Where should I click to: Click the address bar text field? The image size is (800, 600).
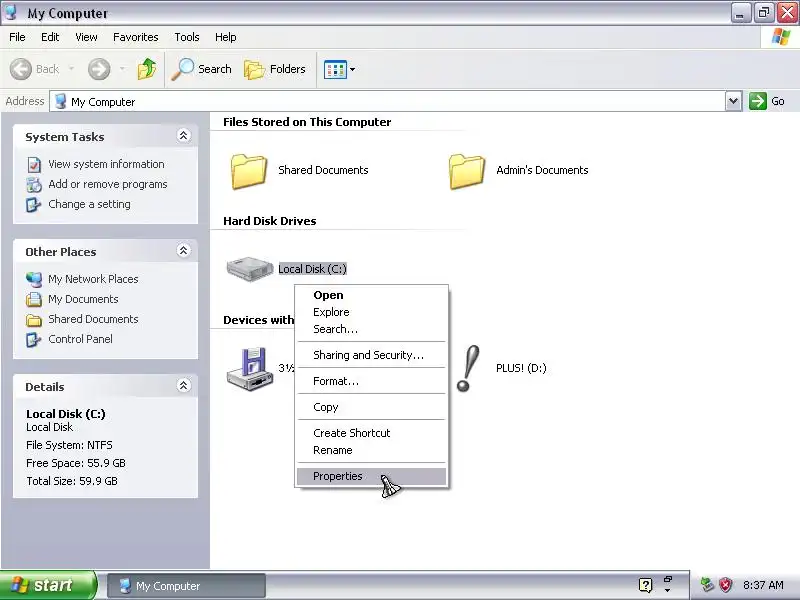[x=388, y=102]
